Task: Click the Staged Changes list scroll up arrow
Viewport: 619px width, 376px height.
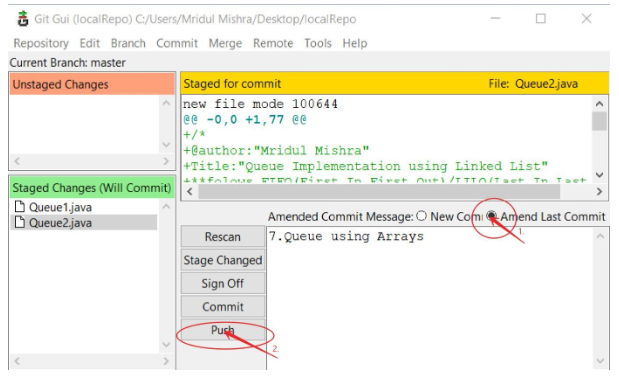Action: 166,206
